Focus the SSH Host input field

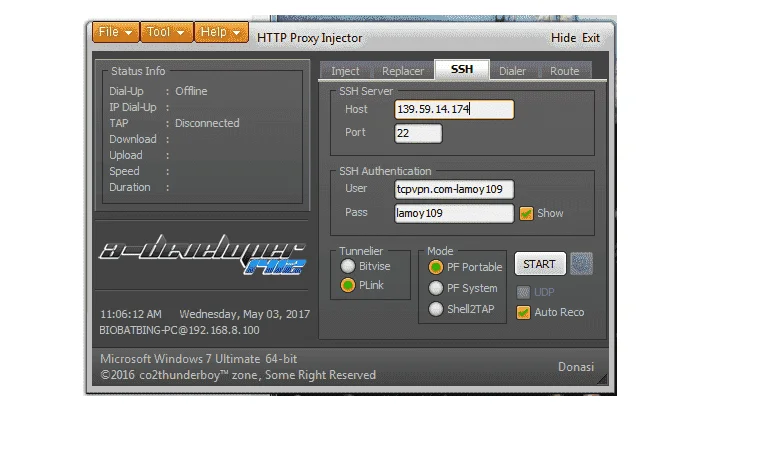click(x=454, y=109)
